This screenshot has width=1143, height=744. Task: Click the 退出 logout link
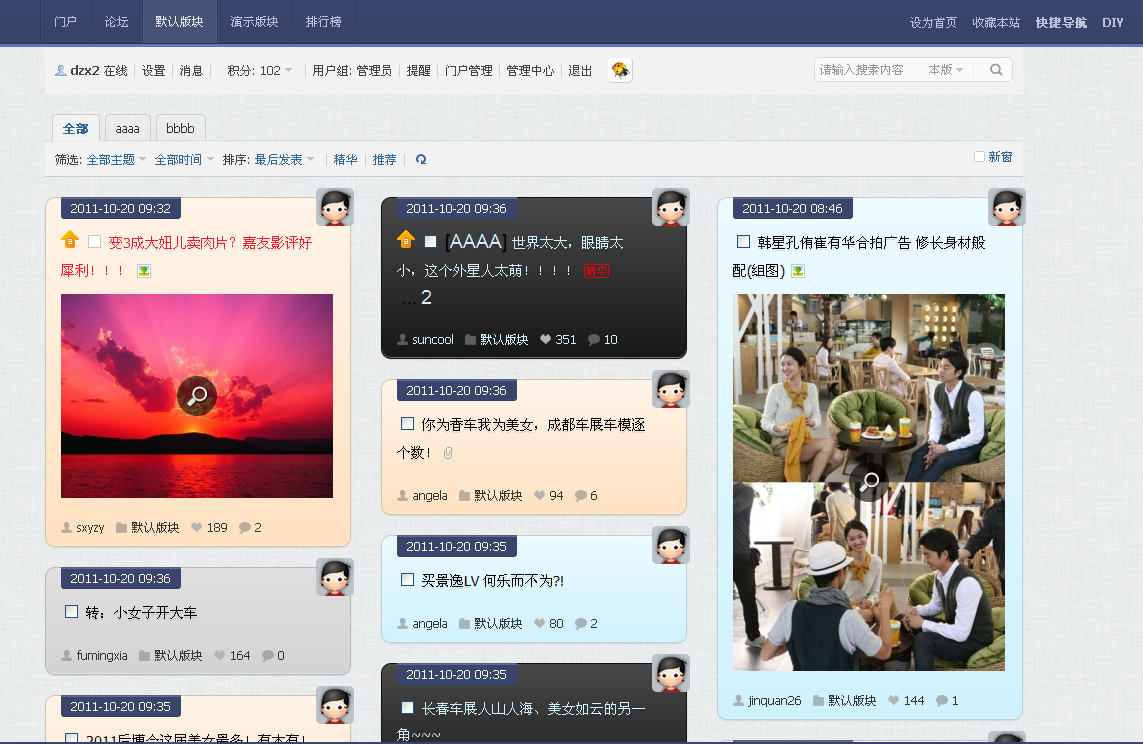580,71
